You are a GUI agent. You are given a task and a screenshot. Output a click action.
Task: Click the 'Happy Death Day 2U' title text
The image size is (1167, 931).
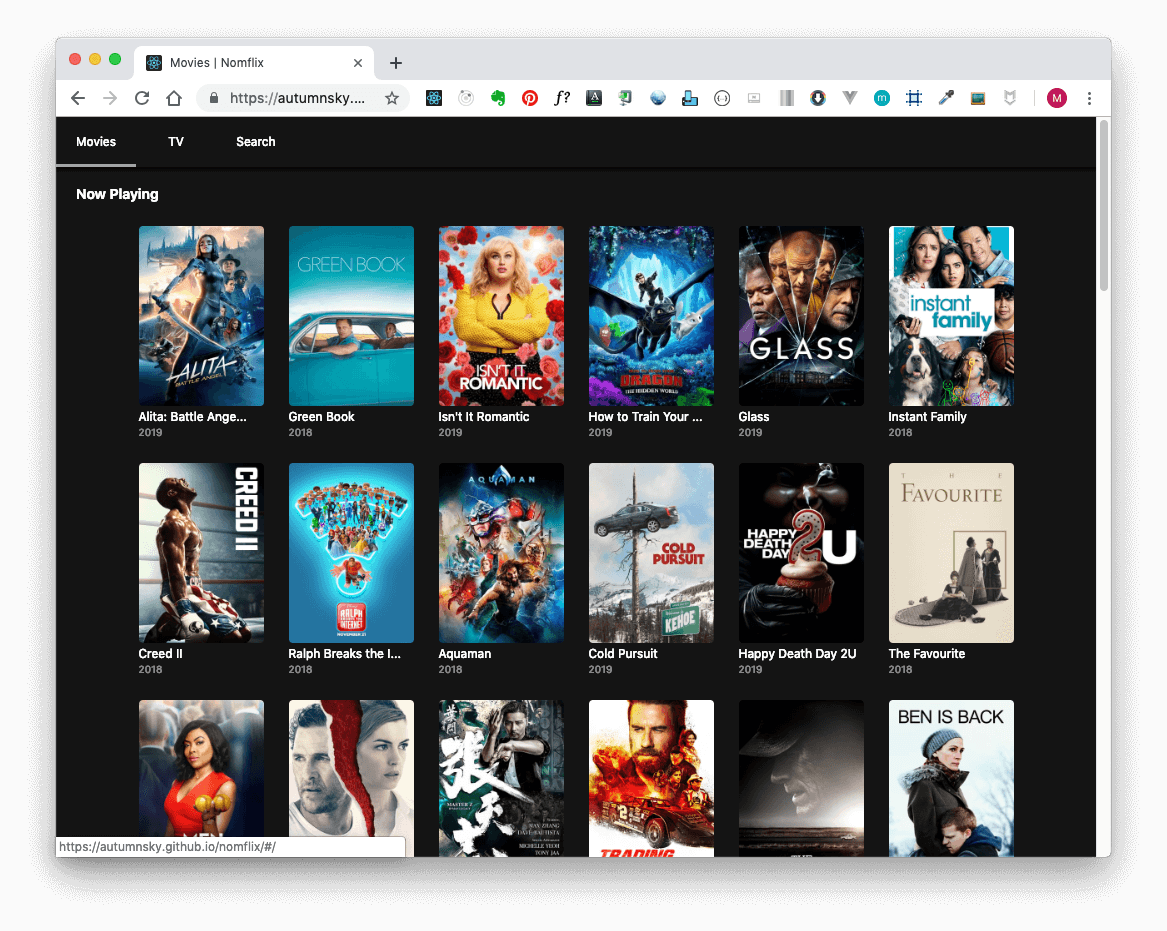pos(797,653)
